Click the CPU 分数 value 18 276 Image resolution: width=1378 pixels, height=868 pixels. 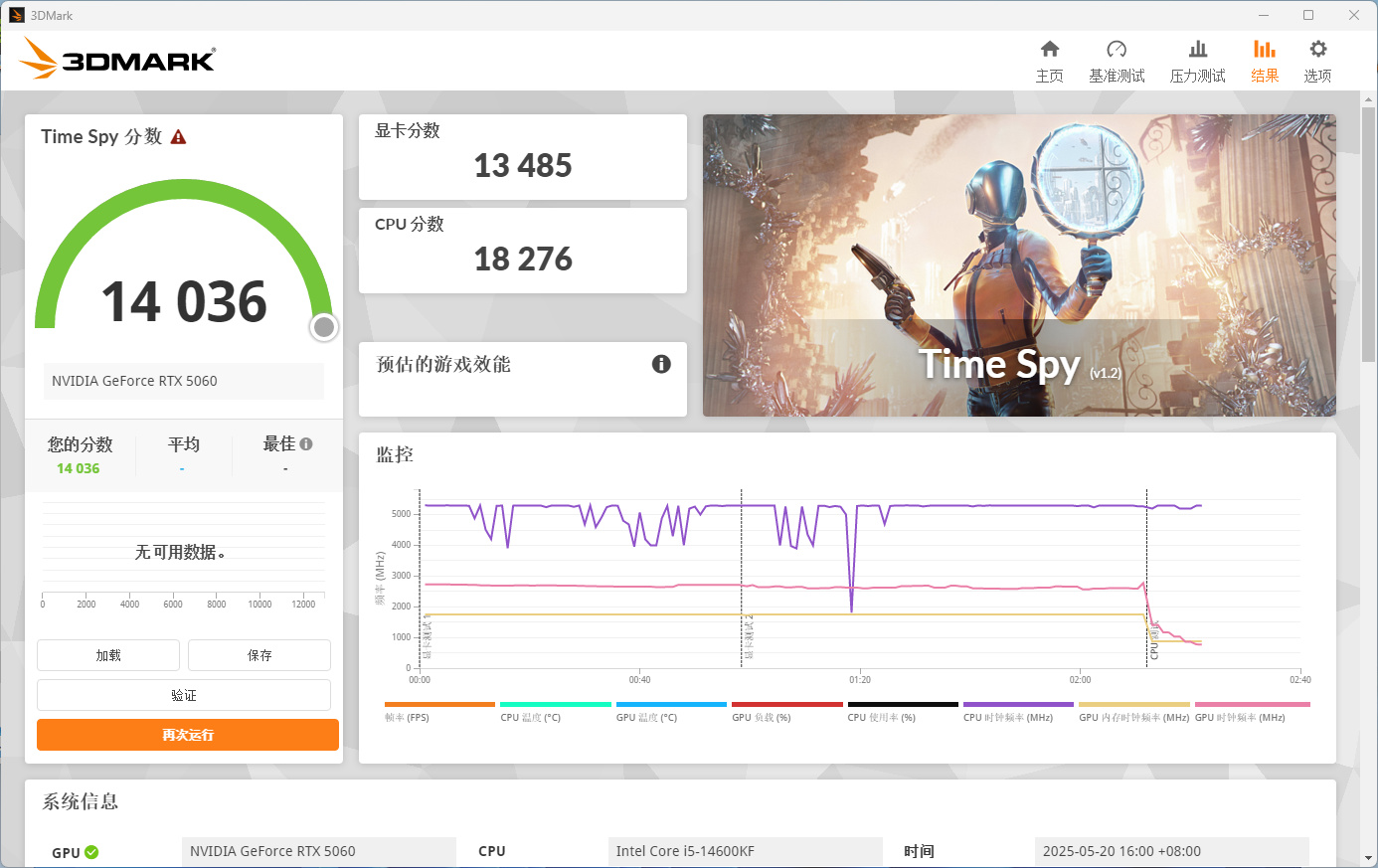pyautogui.click(x=523, y=259)
